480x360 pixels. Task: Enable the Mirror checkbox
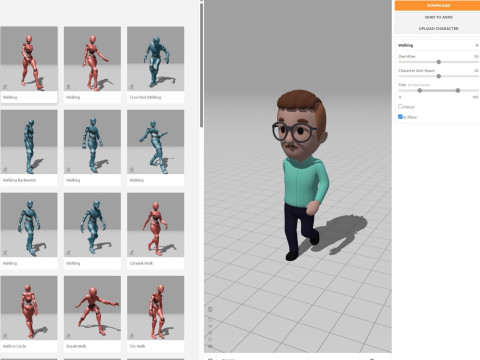pyautogui.click(x=400, y=106)
